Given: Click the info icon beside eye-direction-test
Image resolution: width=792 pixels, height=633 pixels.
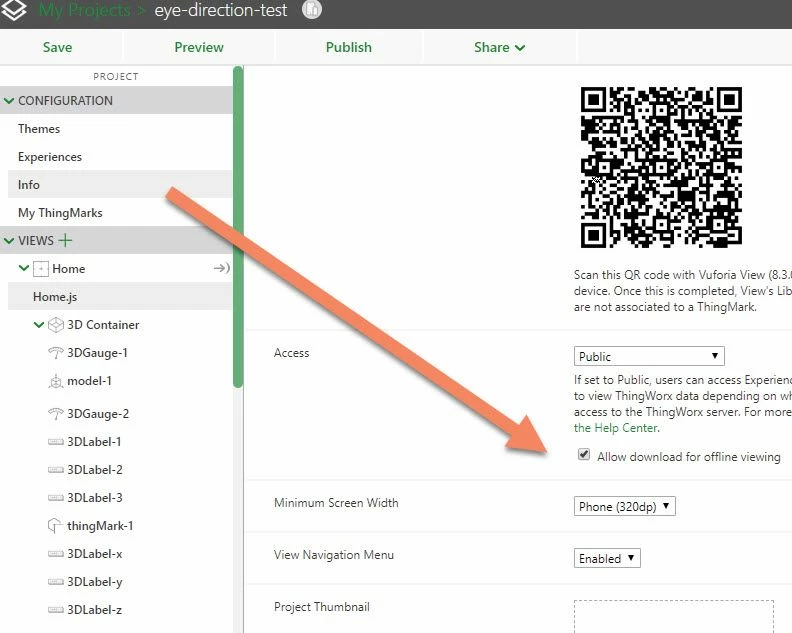Looking at the screenshot, I should (x=312, y=9).
